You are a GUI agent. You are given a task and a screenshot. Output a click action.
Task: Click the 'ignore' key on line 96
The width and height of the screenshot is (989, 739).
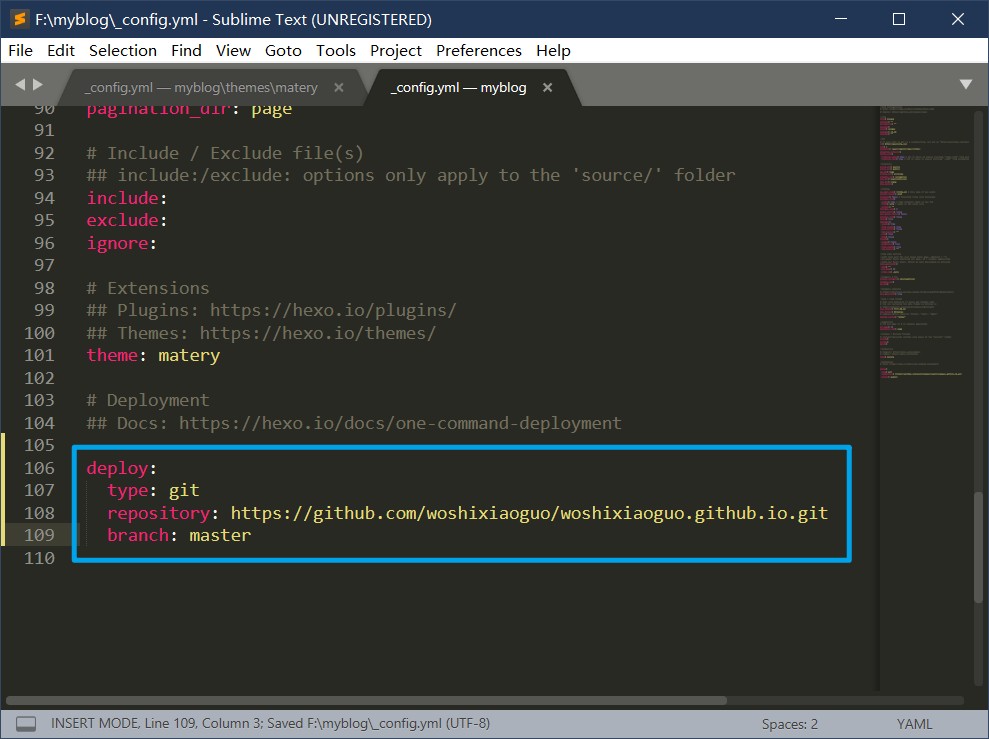click(117, 243)
